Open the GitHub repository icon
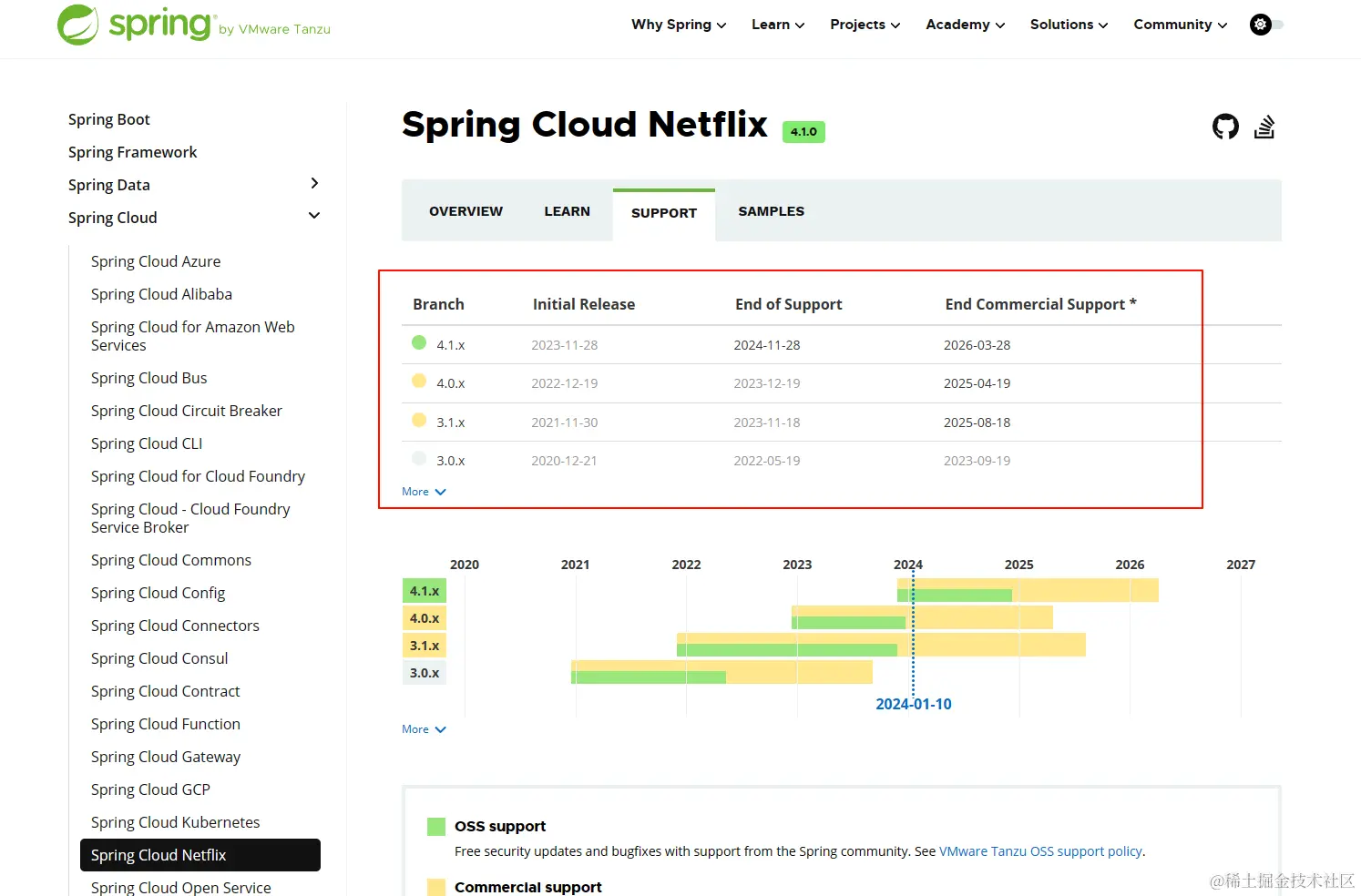 pyautogui.click(x=1225, y=127)
